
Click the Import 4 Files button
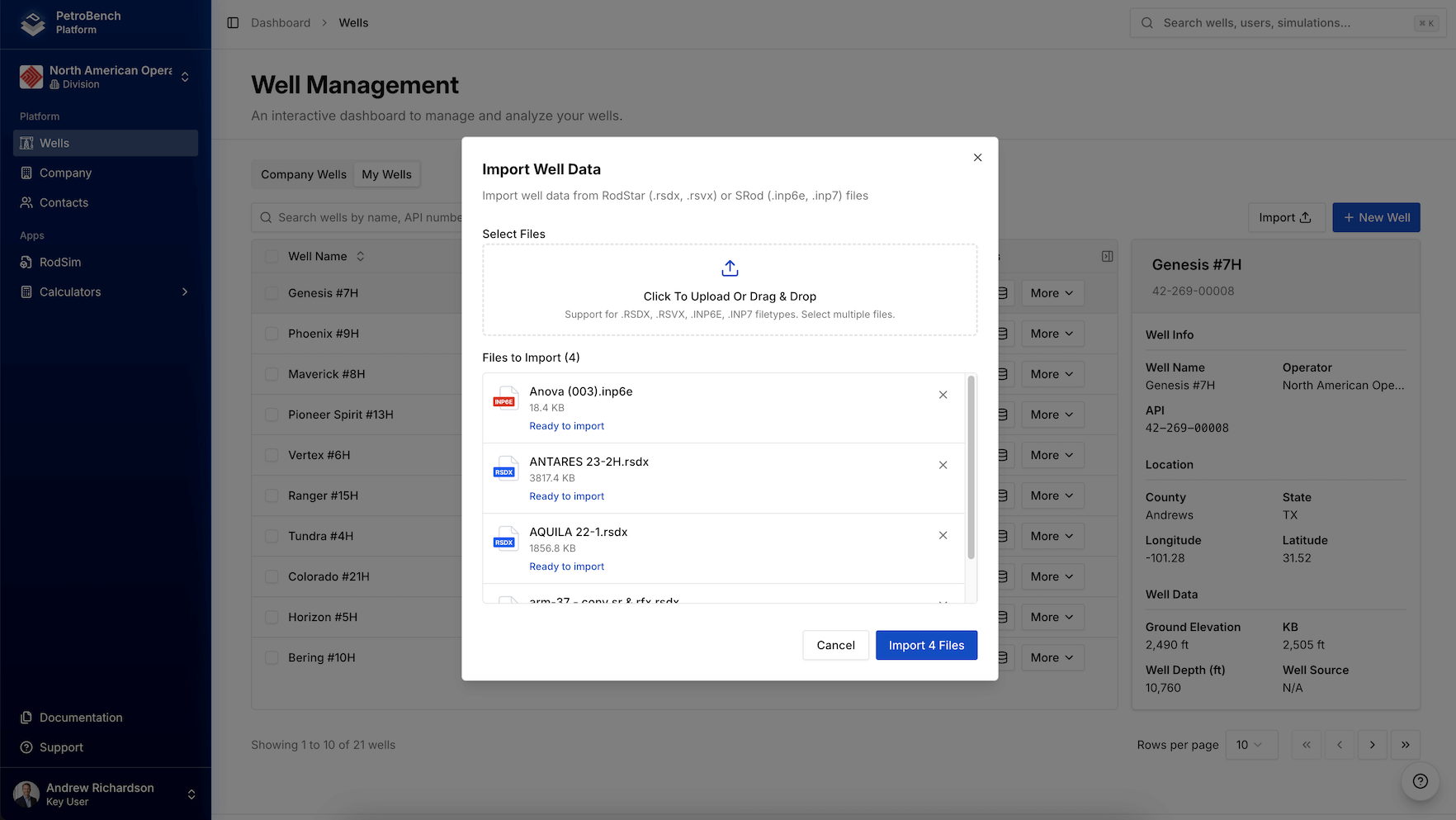click(x=926, y=645)
